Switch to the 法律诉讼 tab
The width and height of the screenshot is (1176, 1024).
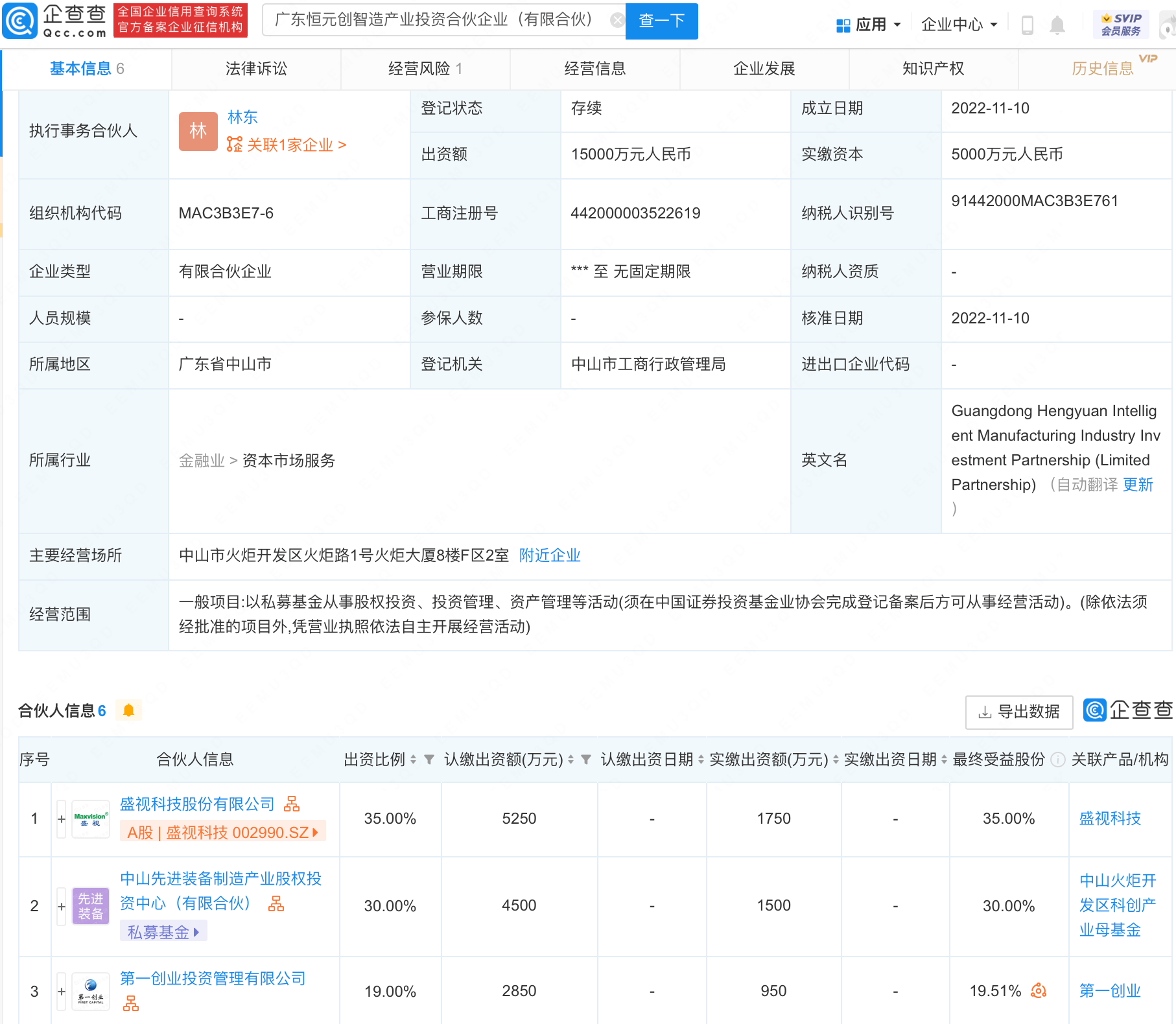(x=255, y=68)
